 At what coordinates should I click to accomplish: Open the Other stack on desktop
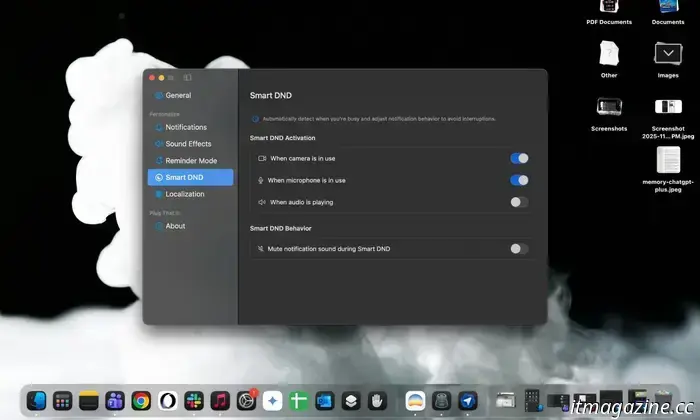coord(609,54)
